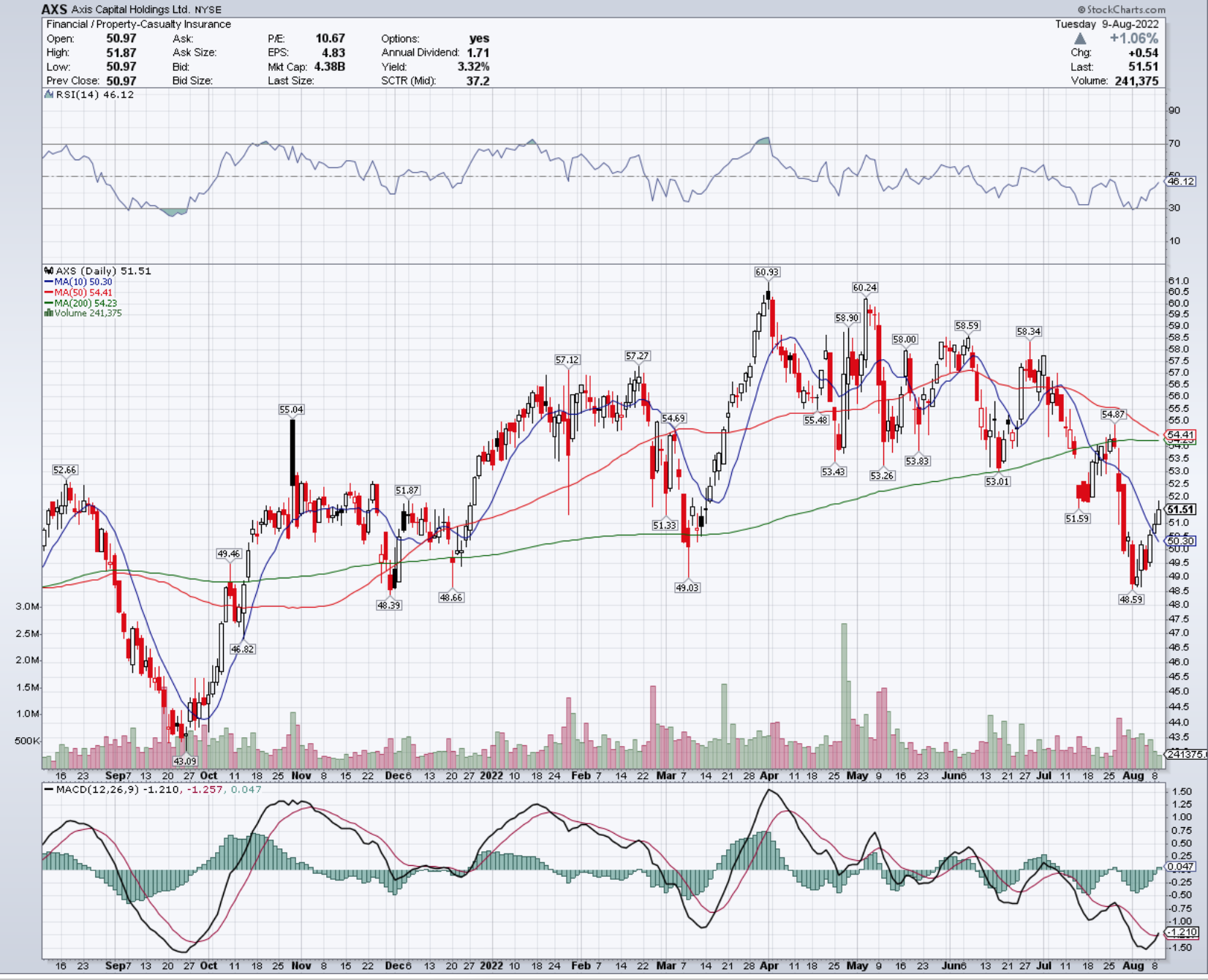
Task: Click the +1.06% percent change
Action: point(1133,39)
